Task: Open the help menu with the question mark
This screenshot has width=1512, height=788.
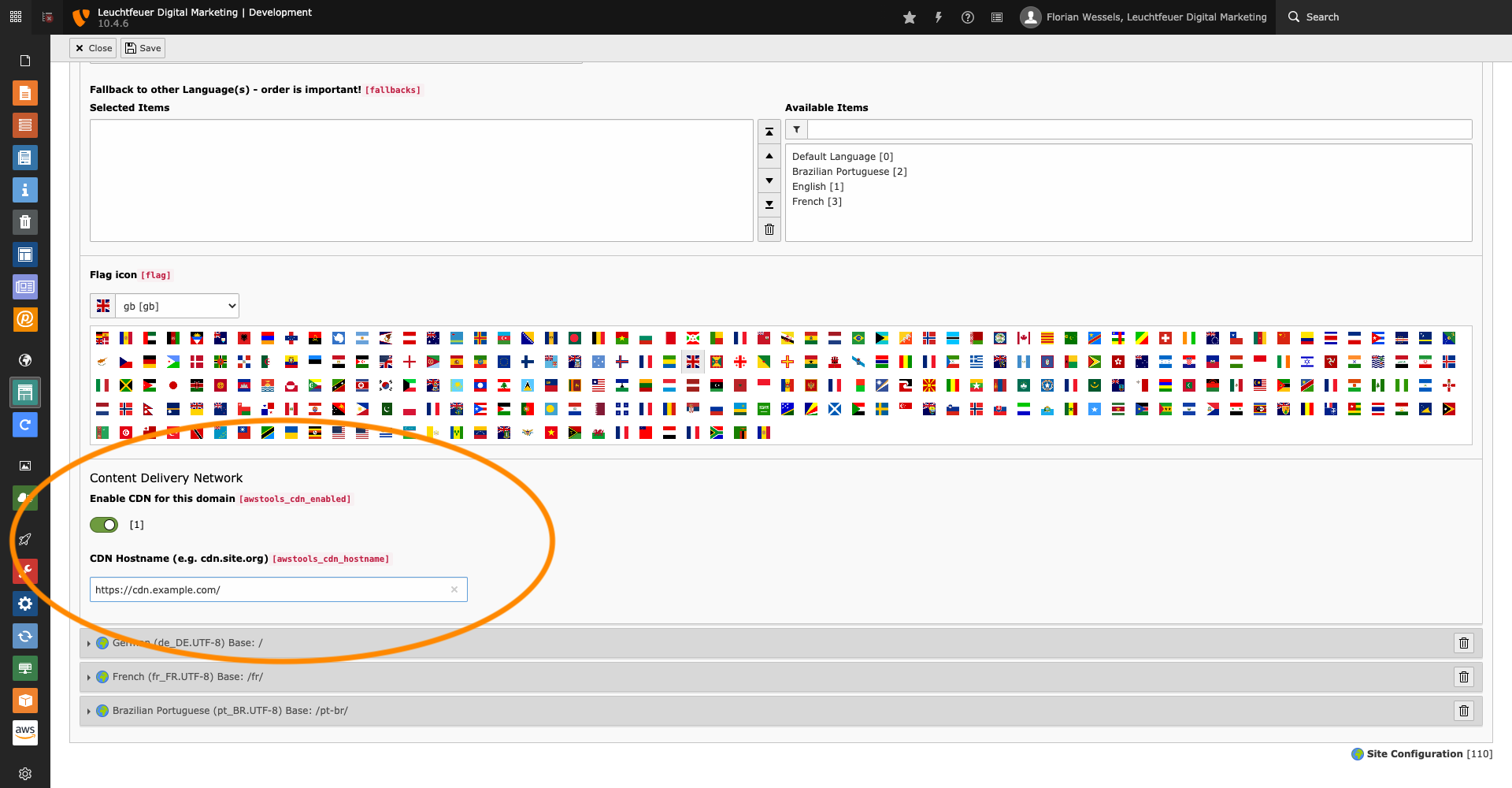Action: [x=968, y=17]
